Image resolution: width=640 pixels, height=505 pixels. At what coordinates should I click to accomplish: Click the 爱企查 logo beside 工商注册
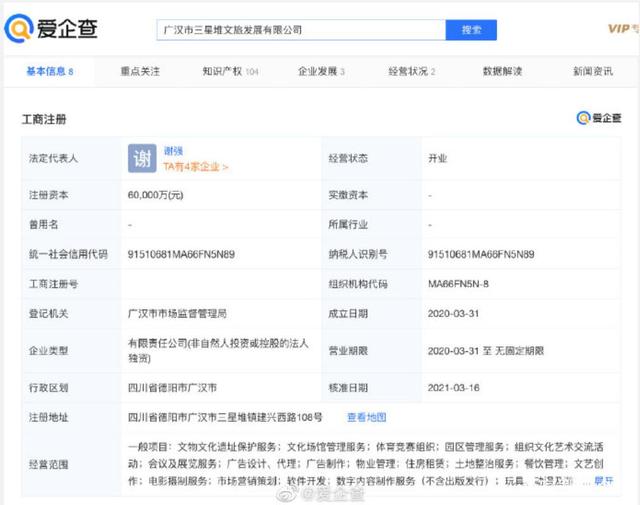[x=599, y=118]
